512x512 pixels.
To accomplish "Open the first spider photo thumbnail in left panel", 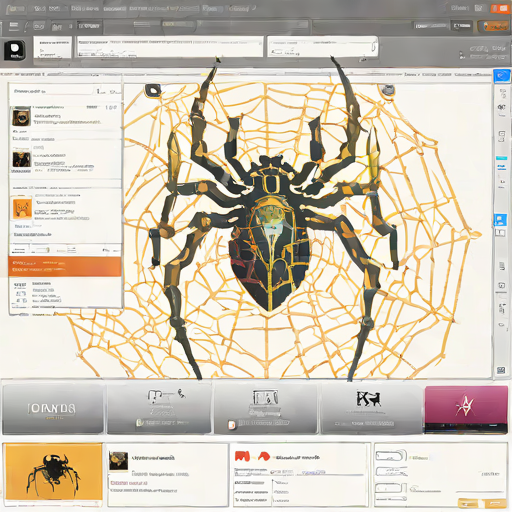I will (21, 116).
